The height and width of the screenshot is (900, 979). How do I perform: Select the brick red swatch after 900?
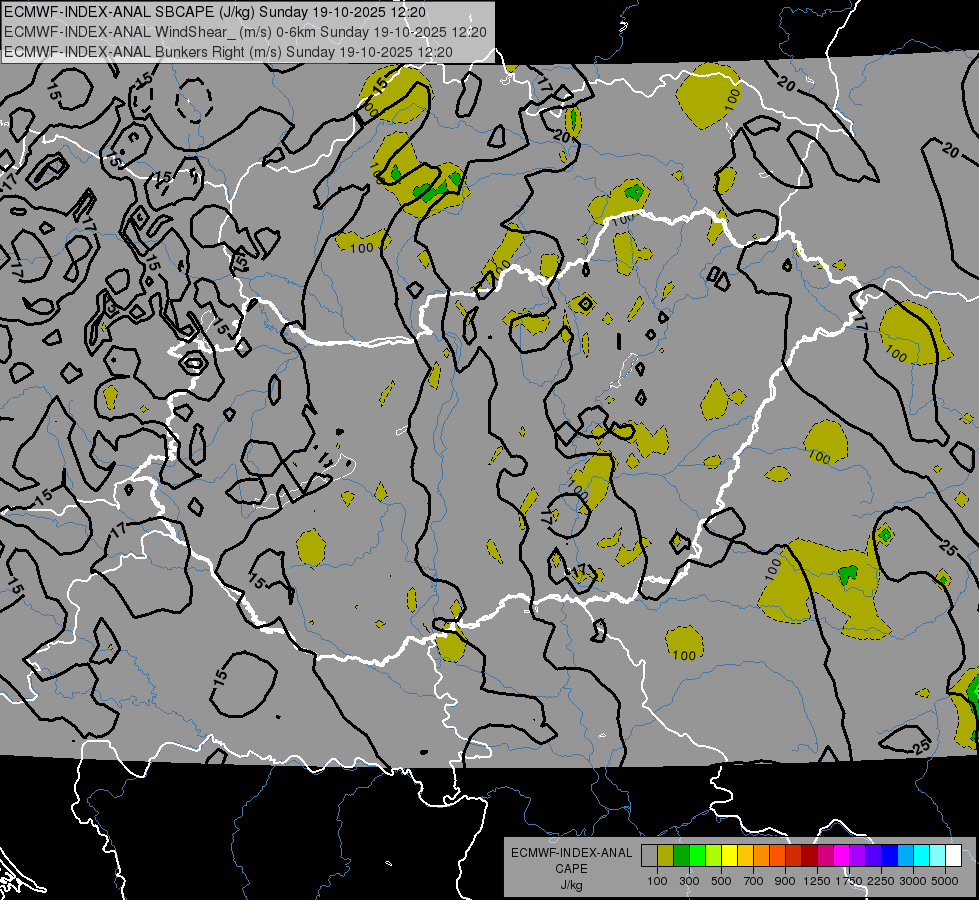coord(794,856)
